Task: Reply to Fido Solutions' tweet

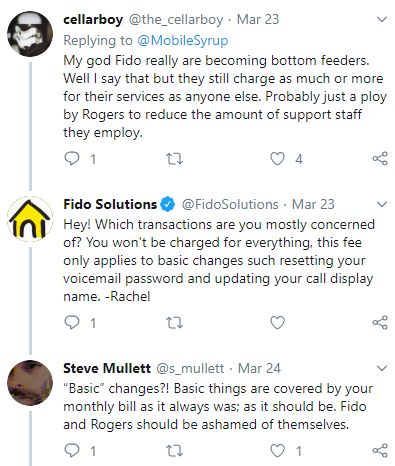Action: point(72,322)
